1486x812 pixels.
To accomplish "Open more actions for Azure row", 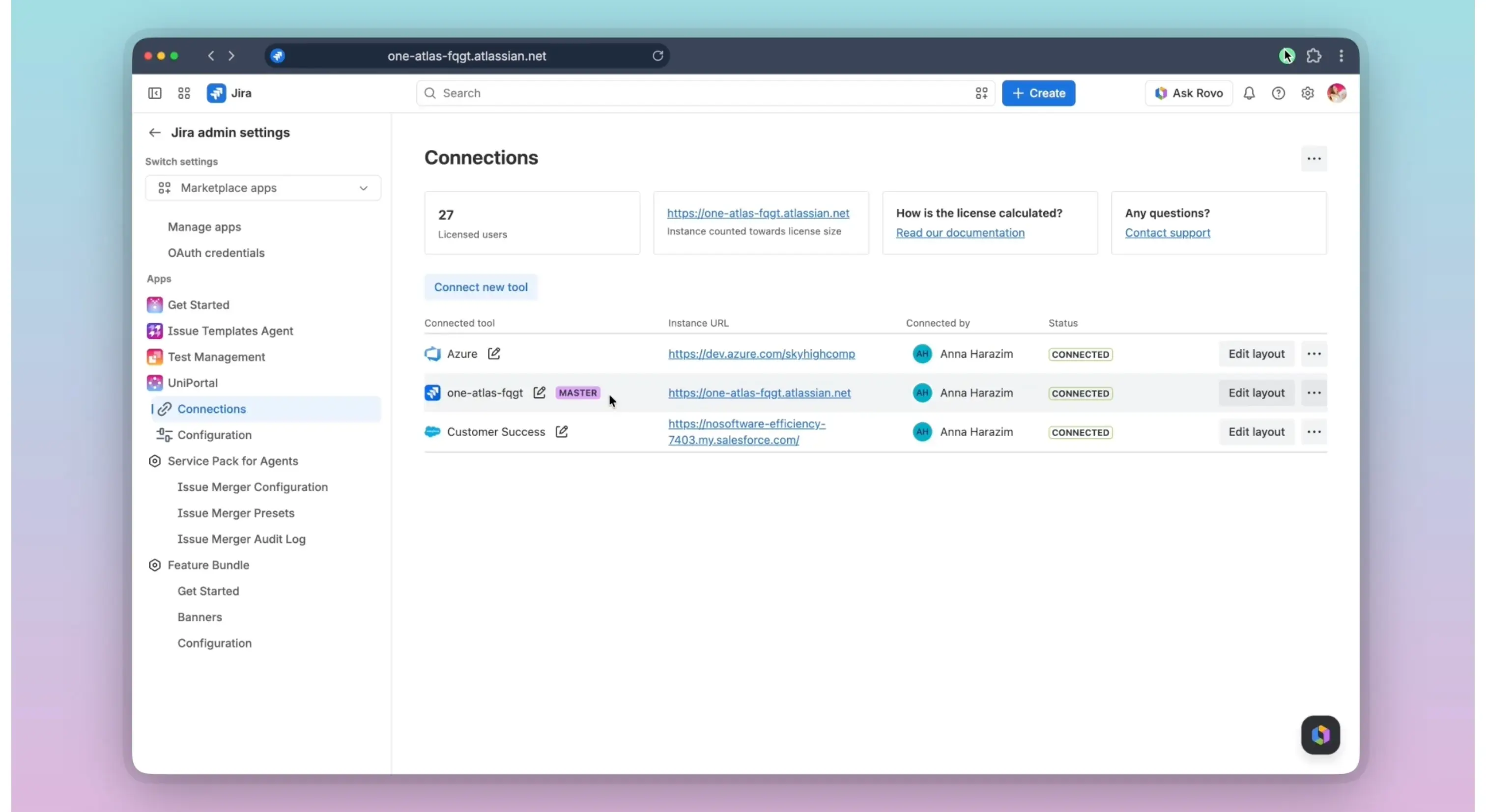I will click(x=1314, y=354).
